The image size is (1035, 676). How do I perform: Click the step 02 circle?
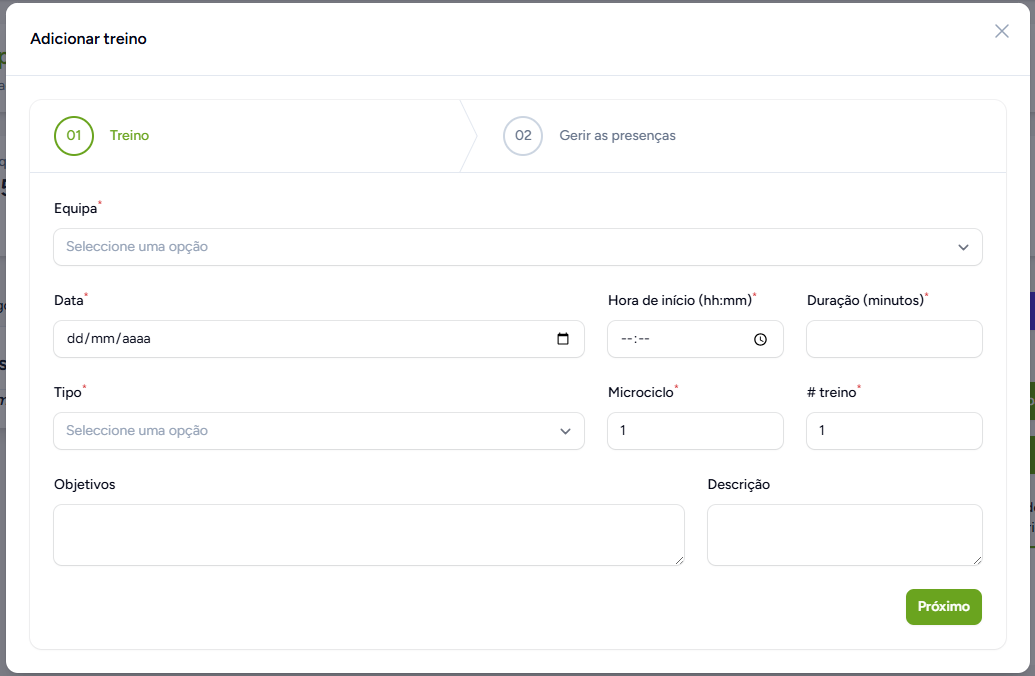tap(523, 136)
